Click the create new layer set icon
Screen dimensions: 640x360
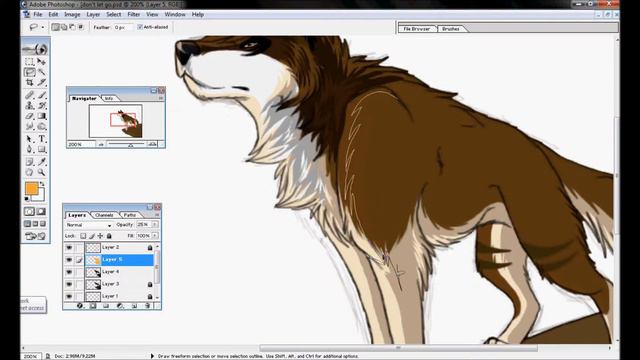(106, 306)
